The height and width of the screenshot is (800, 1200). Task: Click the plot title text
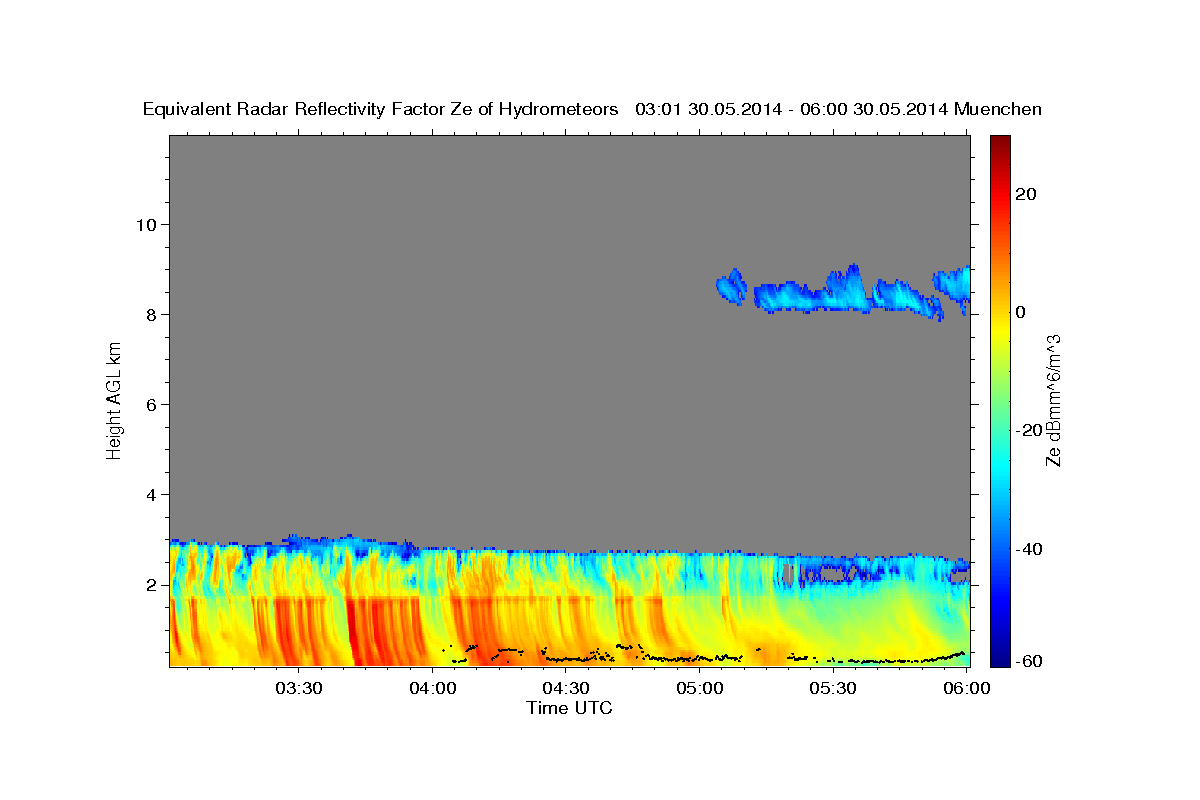pyautogui.click(x=592, y=109)
